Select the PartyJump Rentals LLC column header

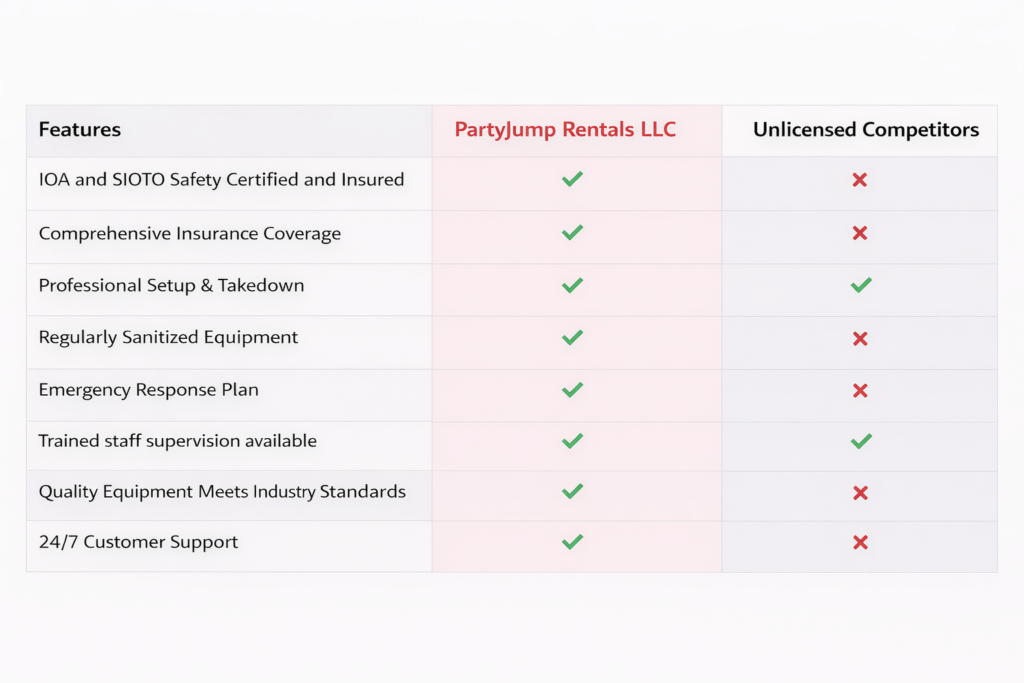pyautogui.click(x=565, y=130)
